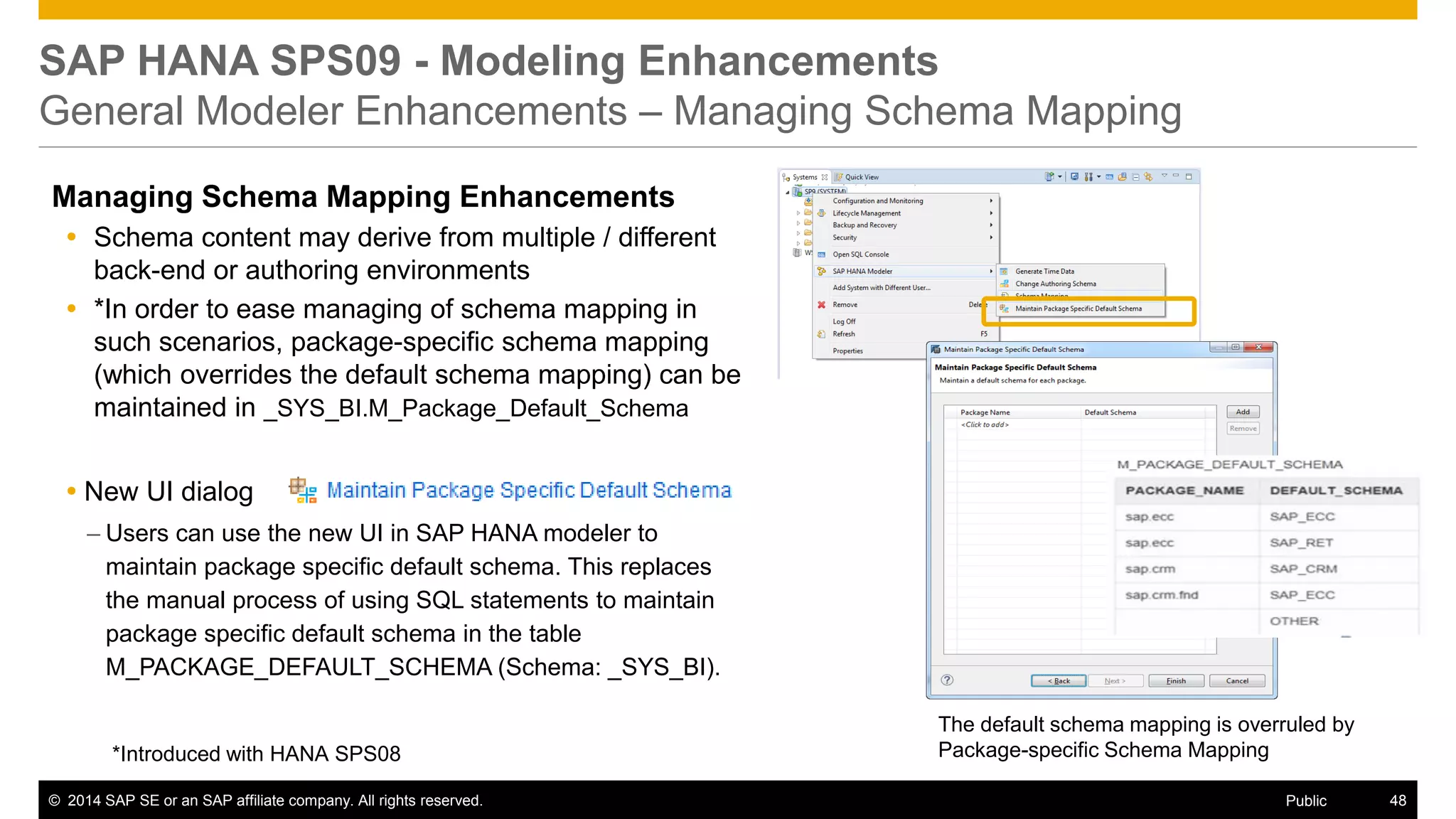Click the Cancel button
1456x819 pixels.
[x=1237, y=680]
